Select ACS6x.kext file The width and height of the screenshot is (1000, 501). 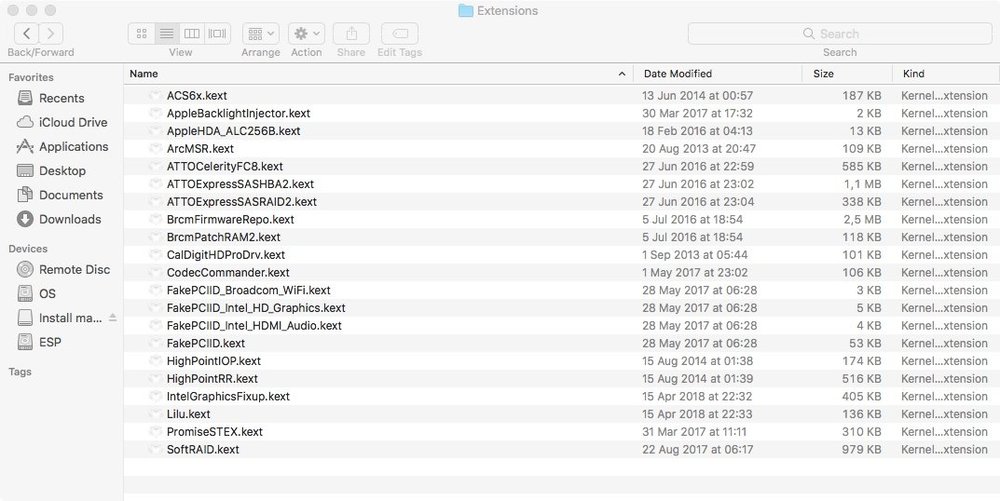(x=196, y=96)
